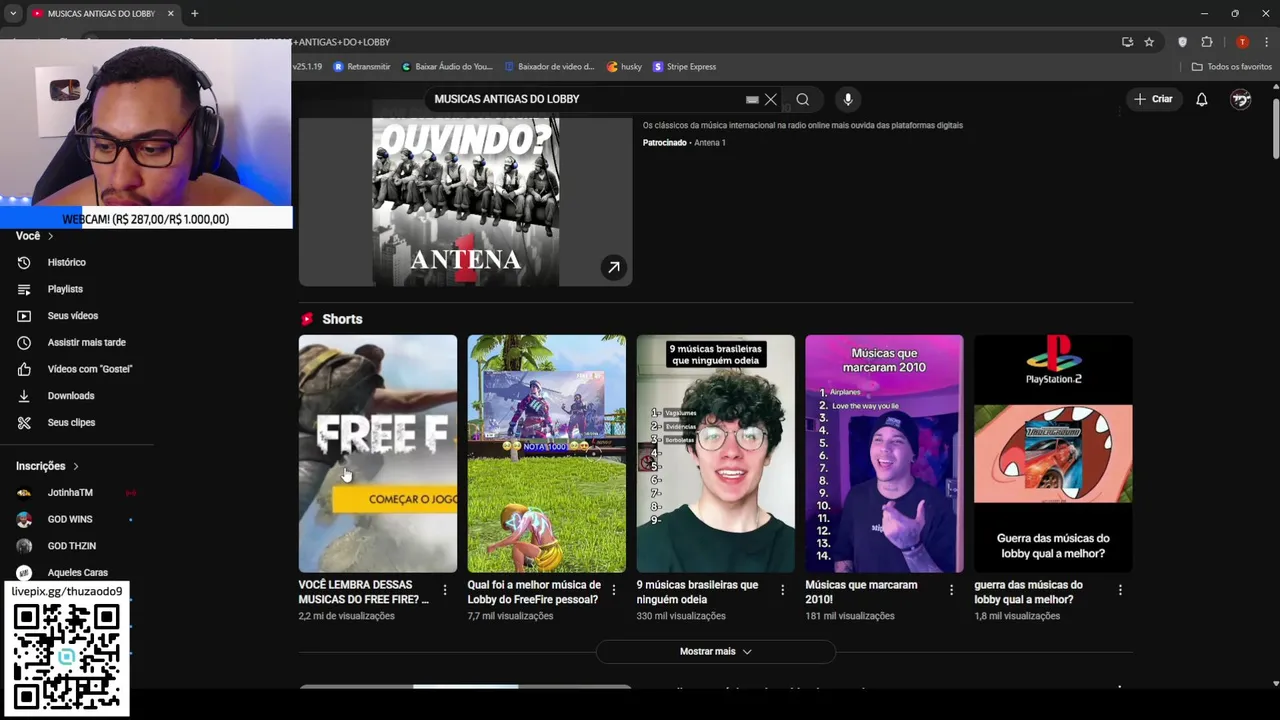
Task: Click the Shorts section heading
Action: tap(342, 319)
